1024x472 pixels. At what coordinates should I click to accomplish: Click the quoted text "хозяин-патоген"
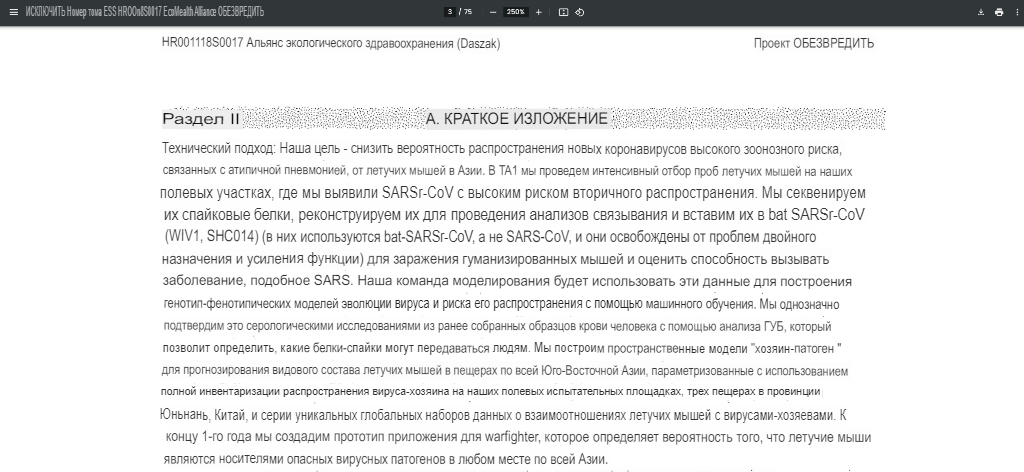pyautogui.click(x=797, y=349)
